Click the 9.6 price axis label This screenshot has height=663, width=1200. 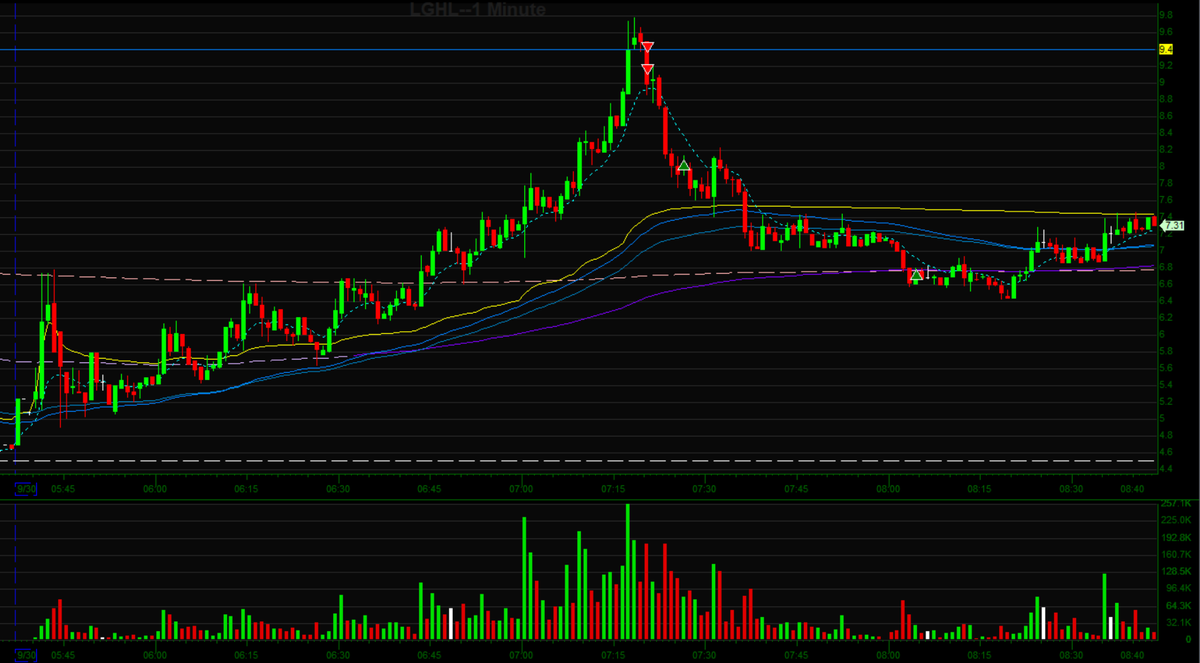1166,32
